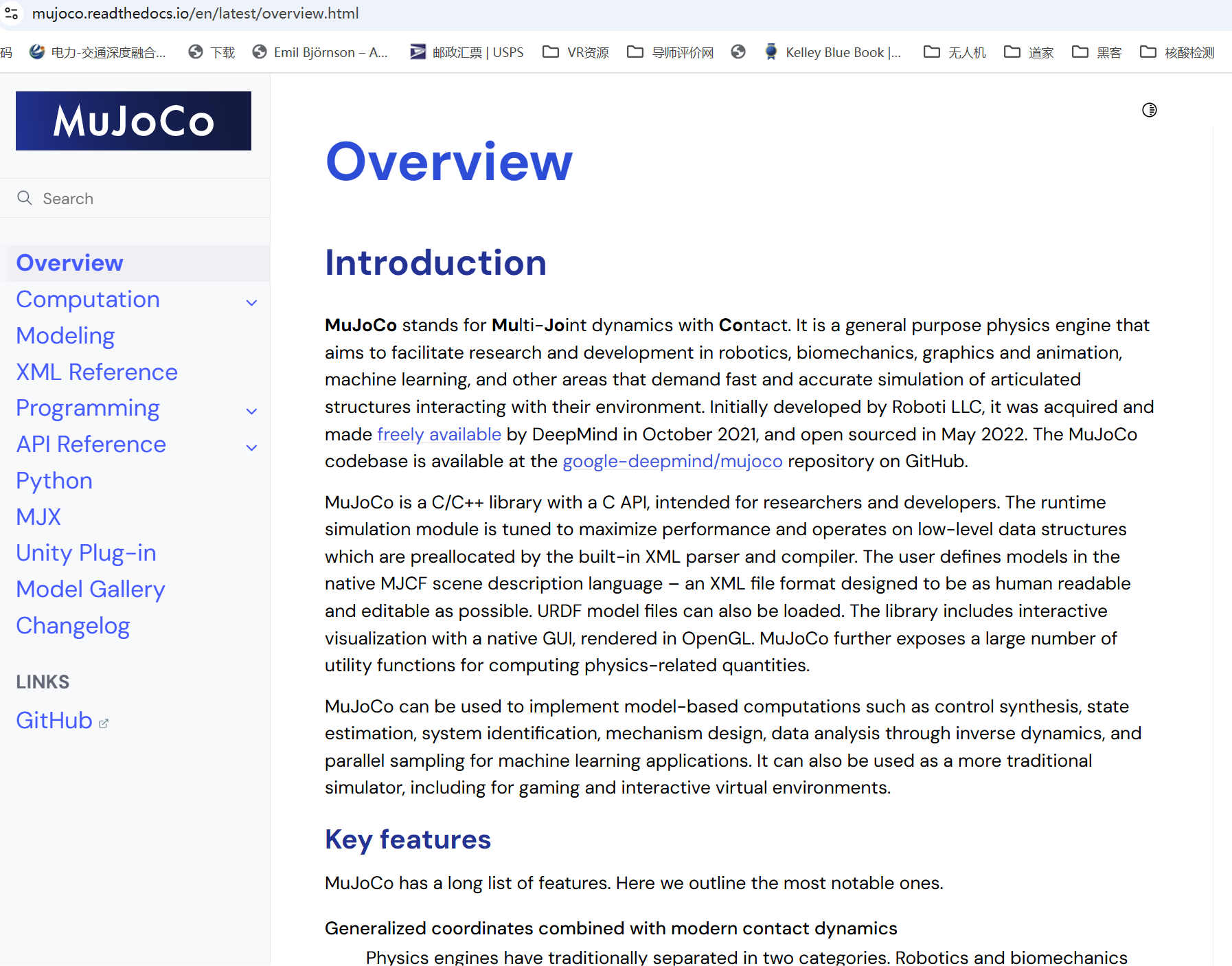Viewport: 1232px width, 966px height.
Task: Follow the GitHub link in sidebar
Action: 54,720
